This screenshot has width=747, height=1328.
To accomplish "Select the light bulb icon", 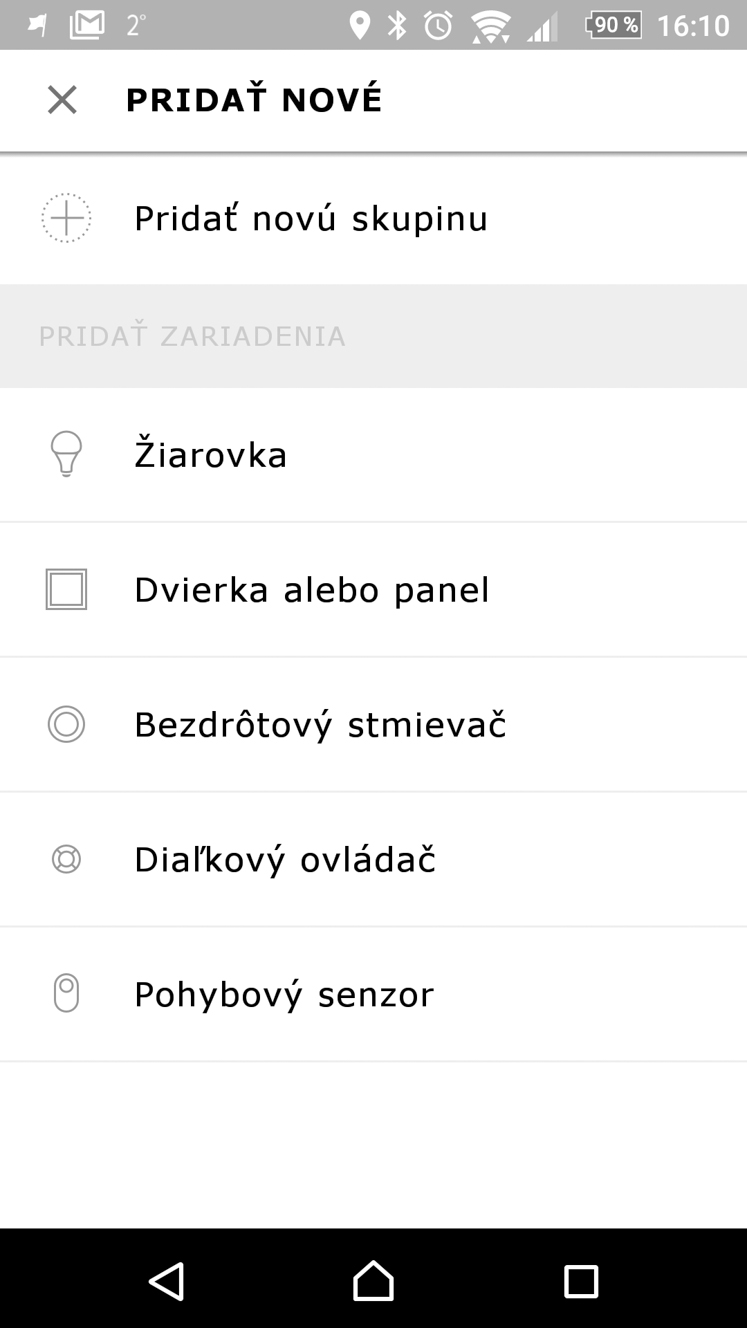I will [x=66, y=454].
